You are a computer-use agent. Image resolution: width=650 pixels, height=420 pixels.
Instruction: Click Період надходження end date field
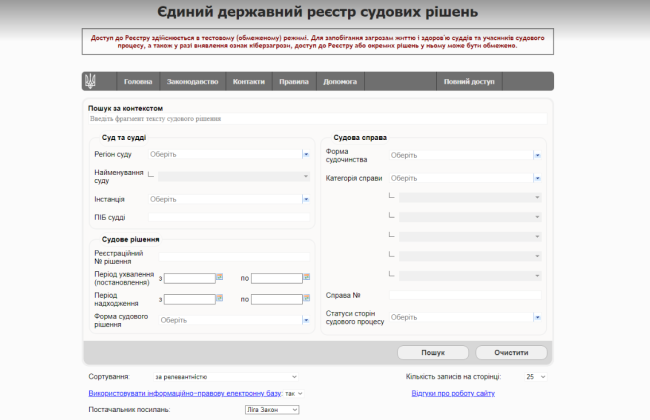tap(277, 299)
